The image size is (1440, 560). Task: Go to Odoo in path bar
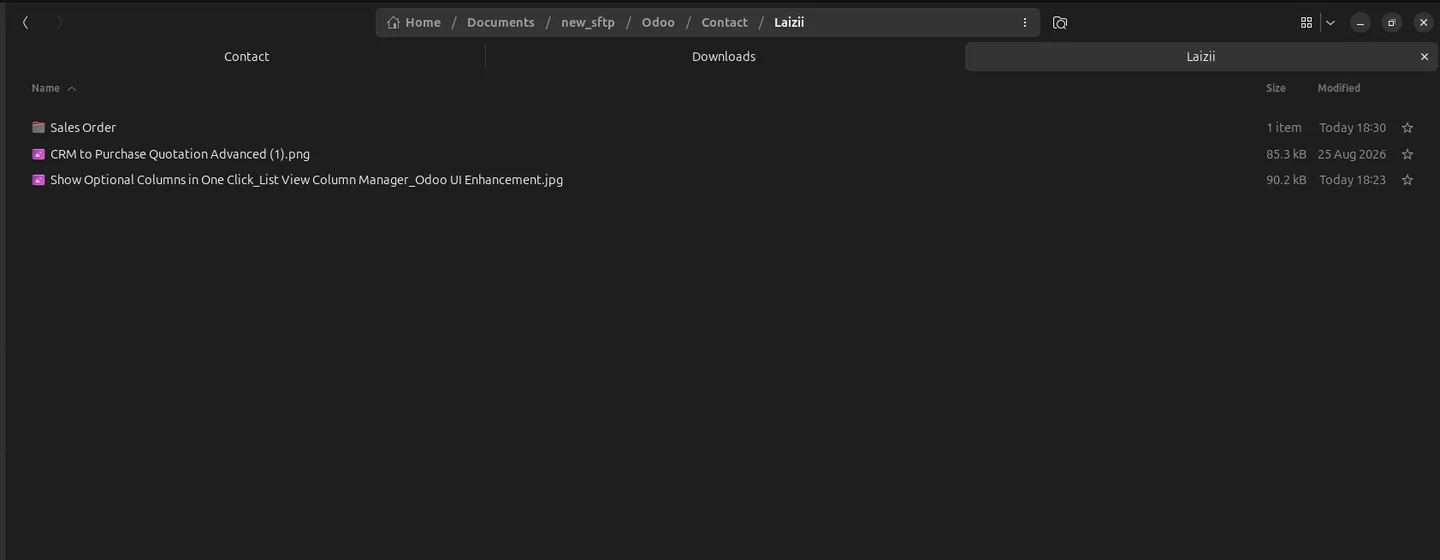coord(658,22)
